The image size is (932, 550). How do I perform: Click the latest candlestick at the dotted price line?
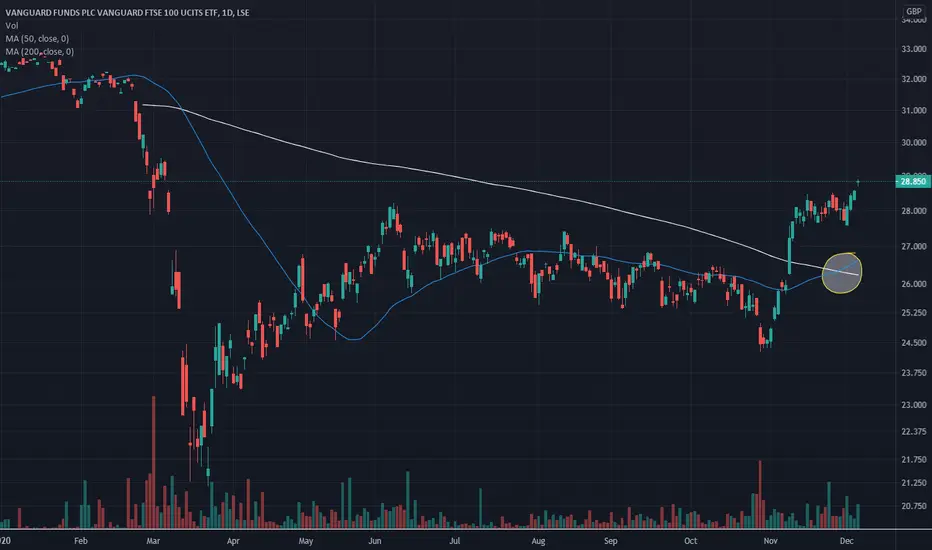tap(858, 182)
